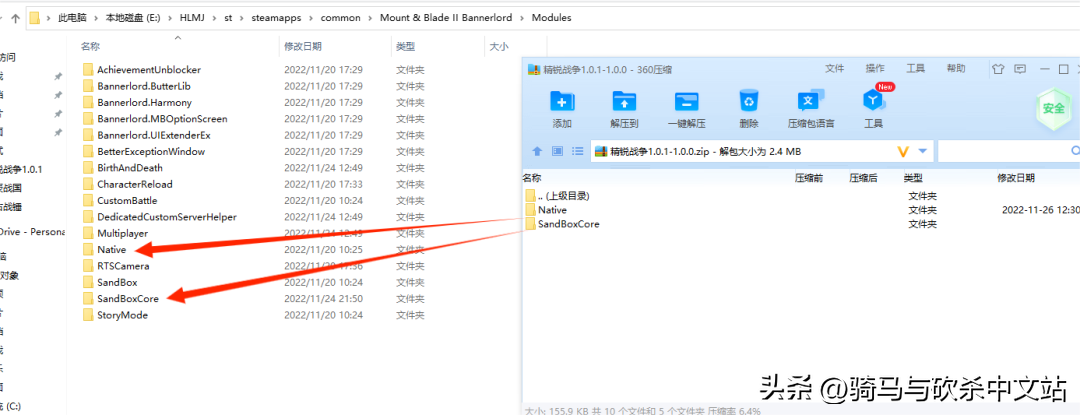Click the search input field in 360压缩
The image size is (1080, 415).
(x=1002, y=151)
